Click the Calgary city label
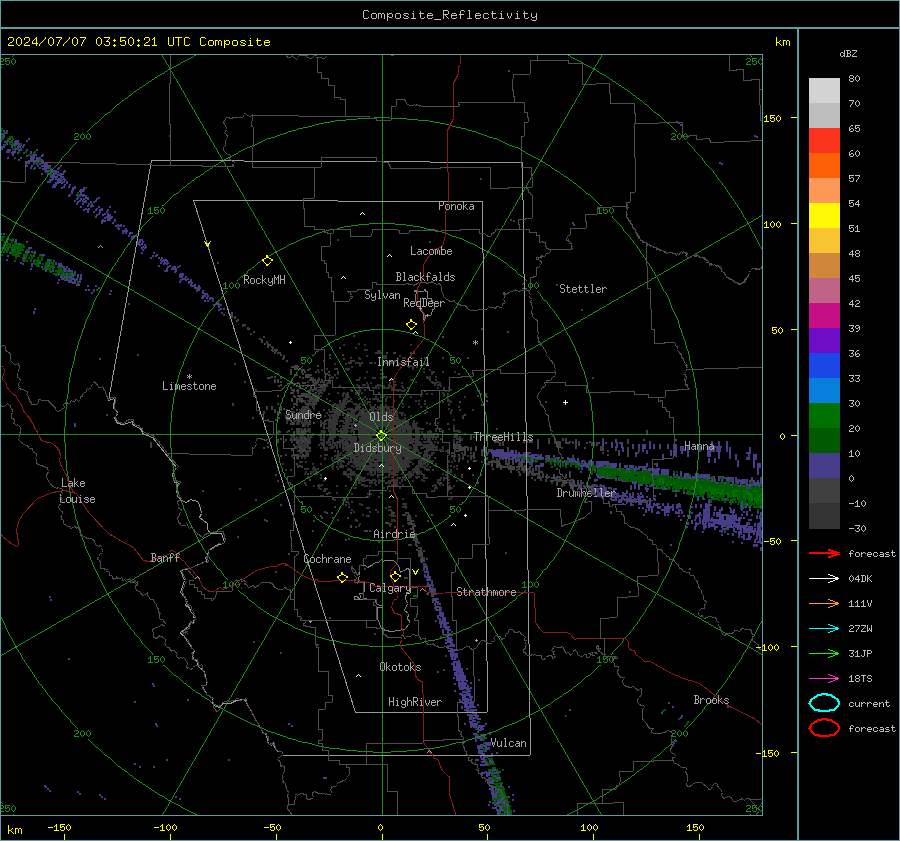 coord(390,588)
